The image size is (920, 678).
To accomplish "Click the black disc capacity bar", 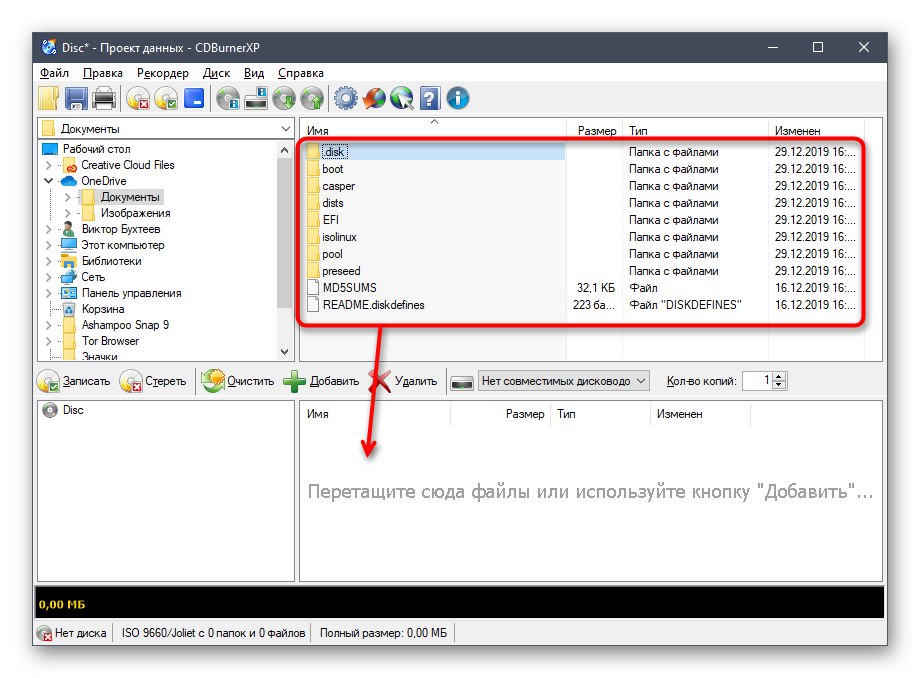I will pyautogui.click(x=459, y=603).
